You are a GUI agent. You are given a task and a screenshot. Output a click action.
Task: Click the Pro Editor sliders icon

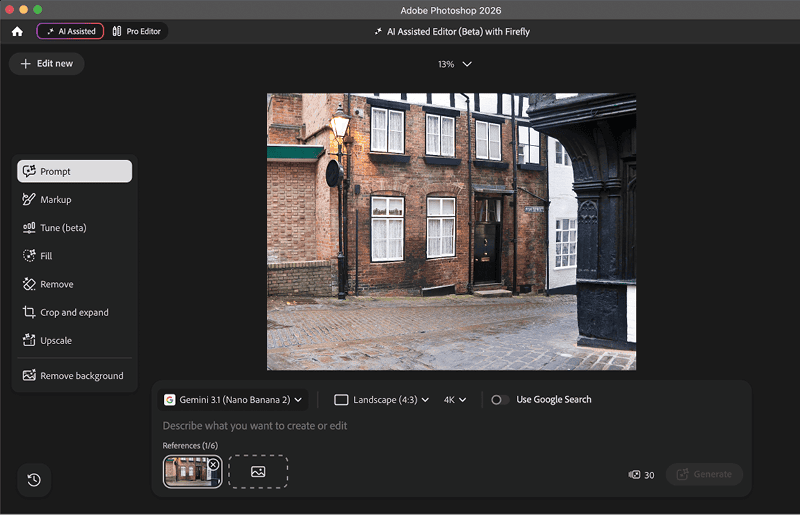click(x=117, y=31)
